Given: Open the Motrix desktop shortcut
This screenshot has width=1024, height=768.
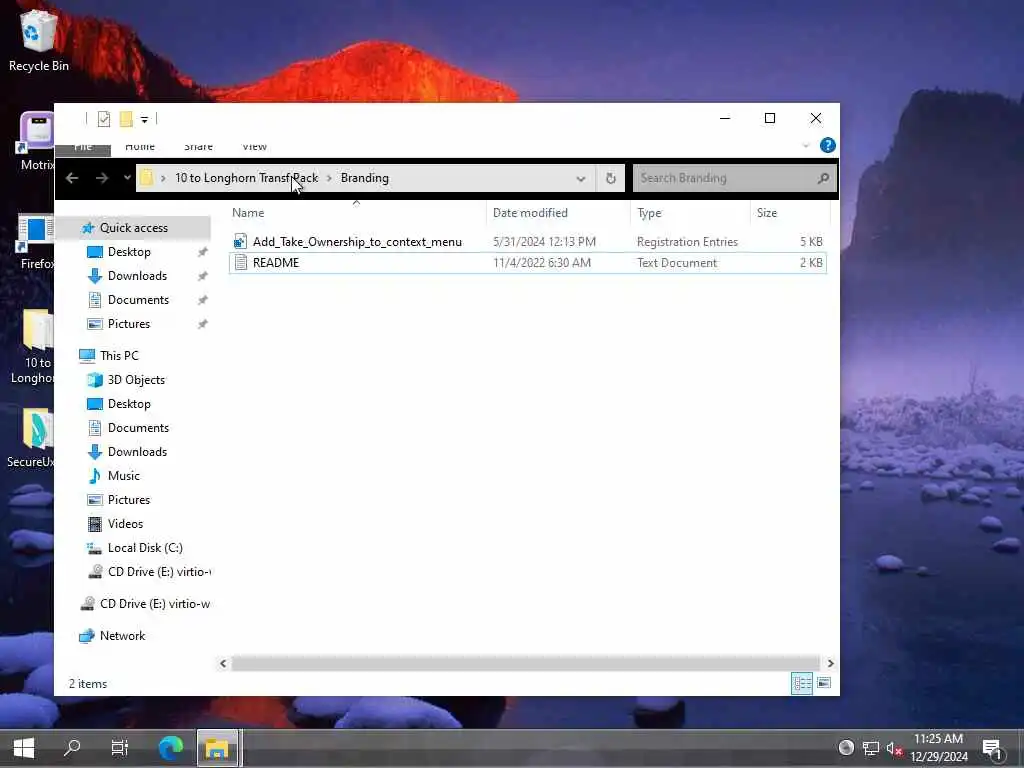Looking at the screenshot, I should 36,141.
